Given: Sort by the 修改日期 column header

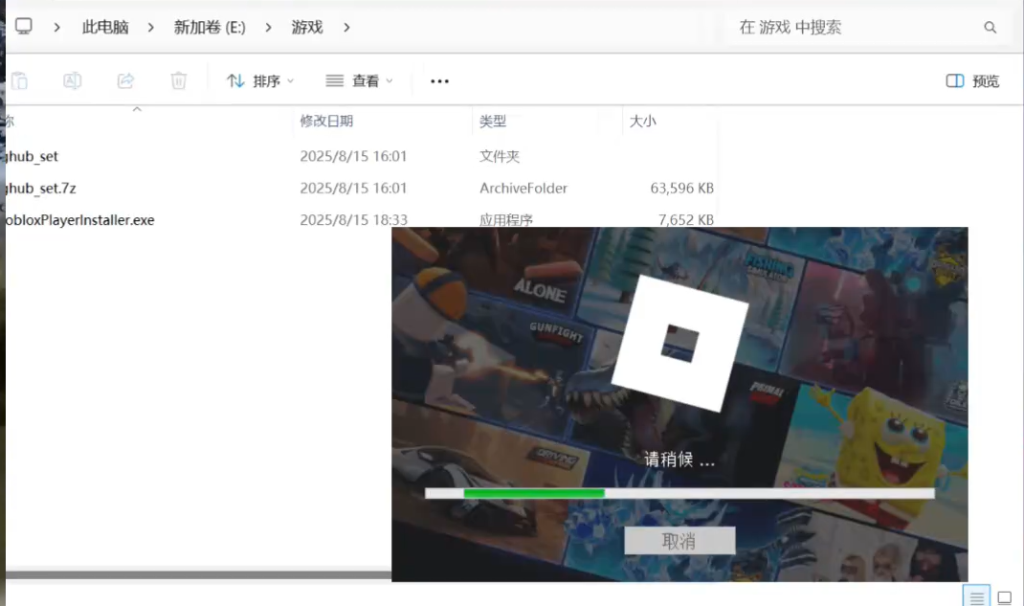Looking at the screenshot, I should point(326,121).
